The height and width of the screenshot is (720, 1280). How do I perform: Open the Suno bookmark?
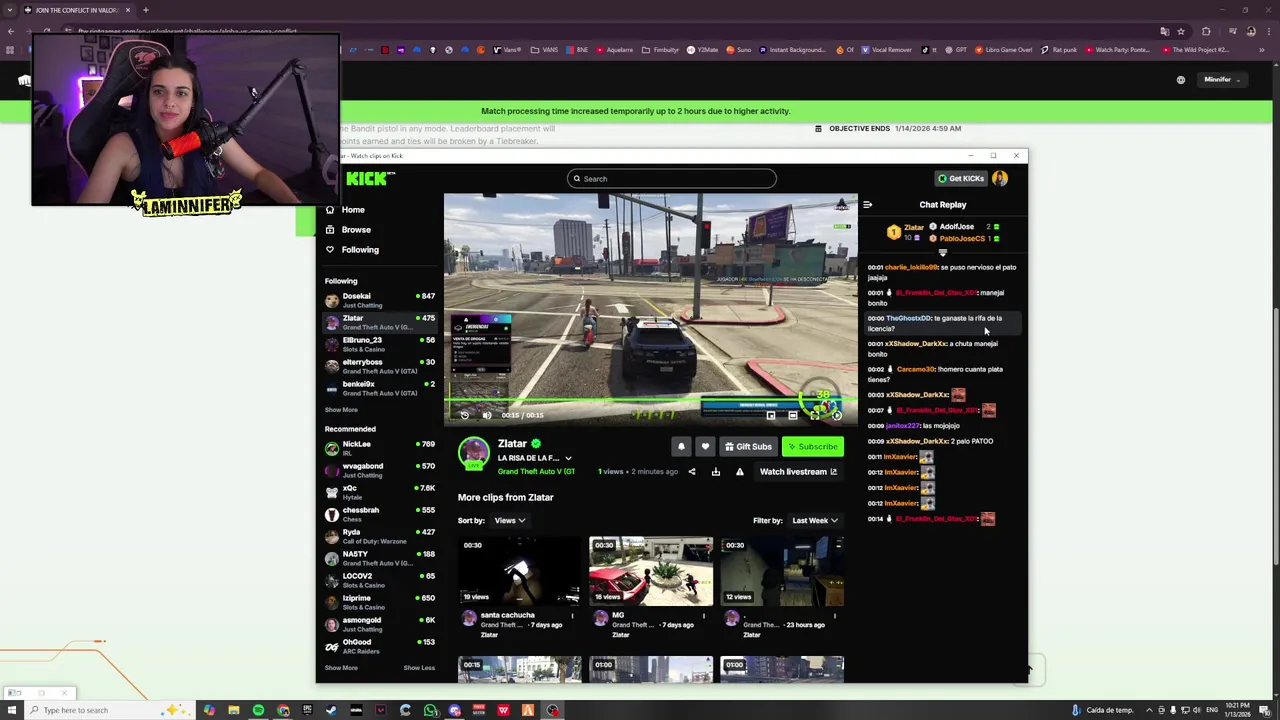click(x=739, y=50)
